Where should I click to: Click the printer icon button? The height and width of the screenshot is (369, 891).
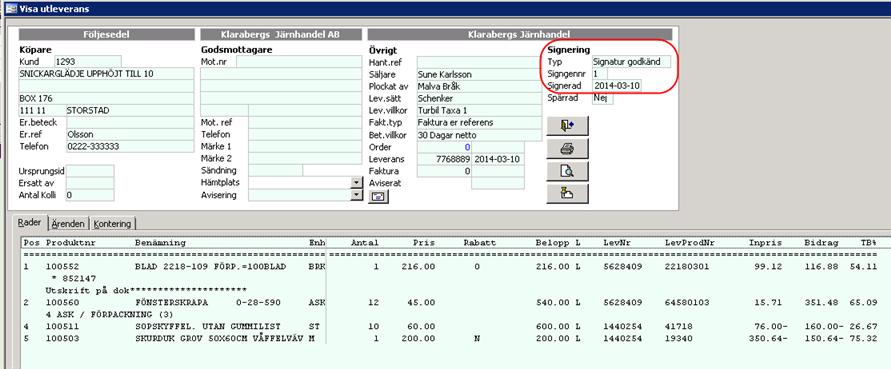coord(567,148)
